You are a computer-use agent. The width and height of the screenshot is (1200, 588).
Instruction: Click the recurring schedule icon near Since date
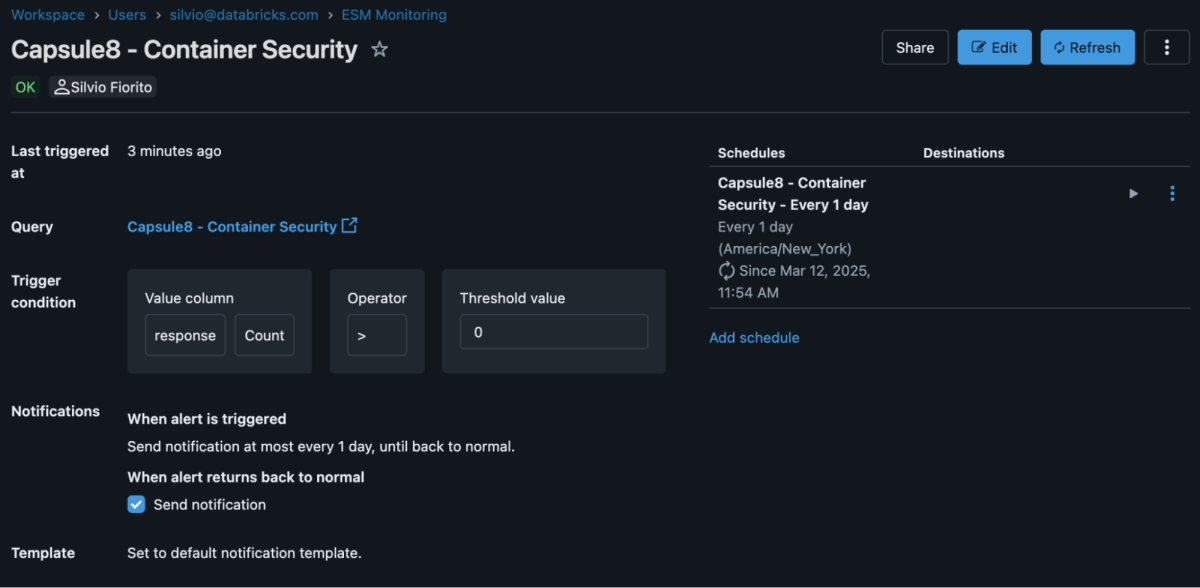[x=727, y=271]
